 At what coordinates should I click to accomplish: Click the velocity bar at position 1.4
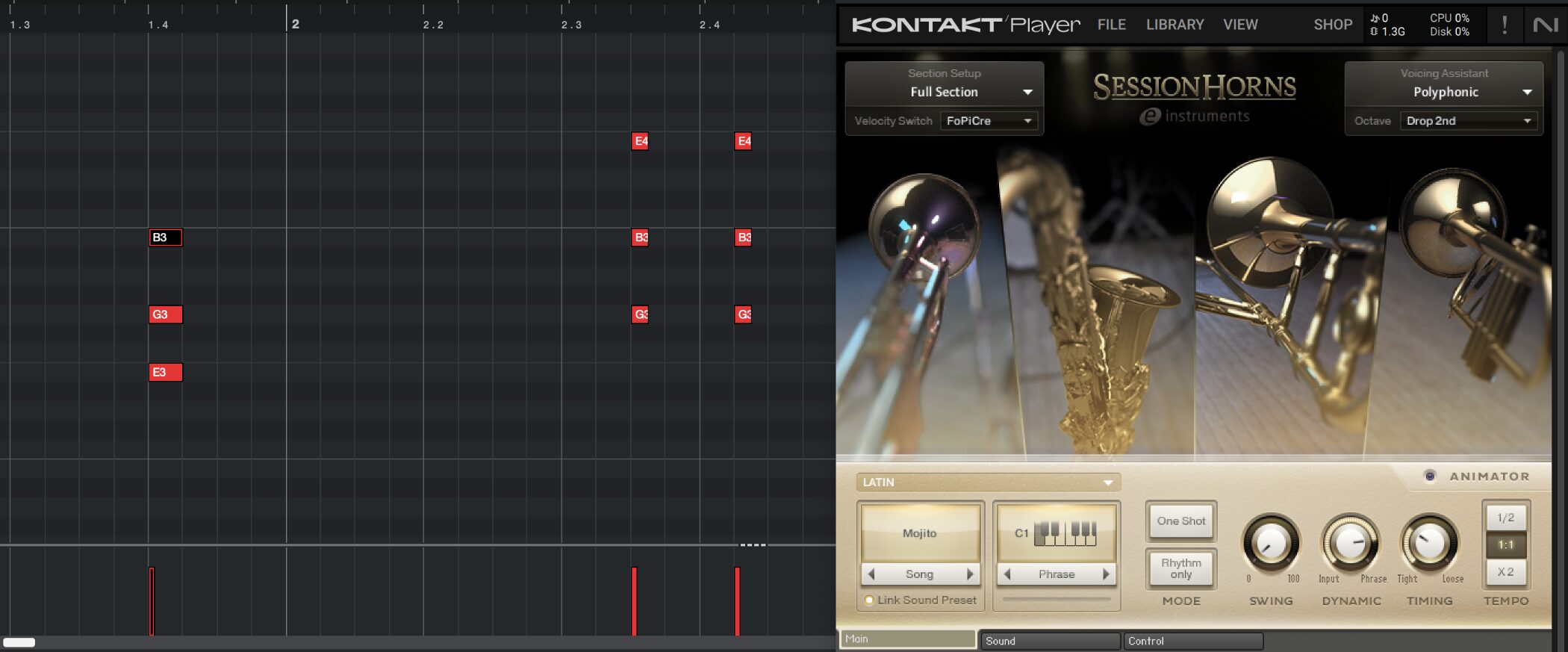click(152, 601)
